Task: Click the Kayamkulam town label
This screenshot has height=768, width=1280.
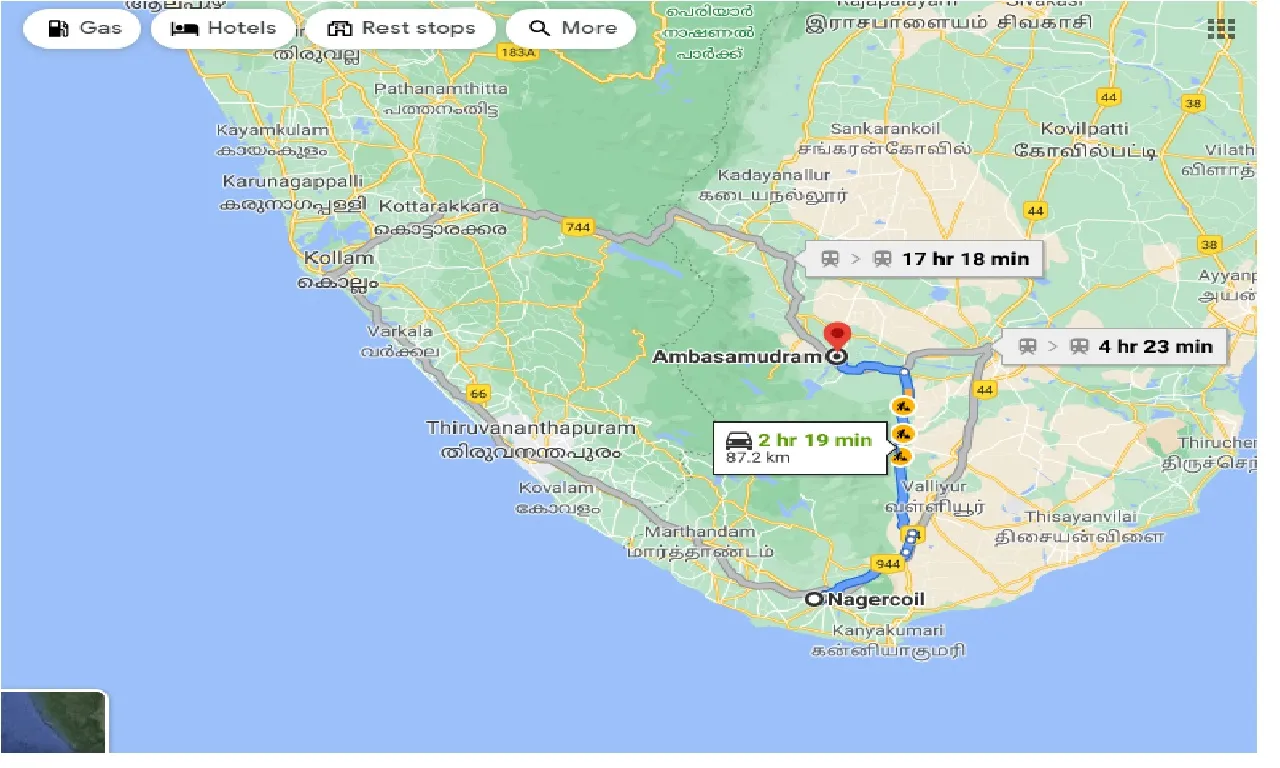Action: [272, 140]
